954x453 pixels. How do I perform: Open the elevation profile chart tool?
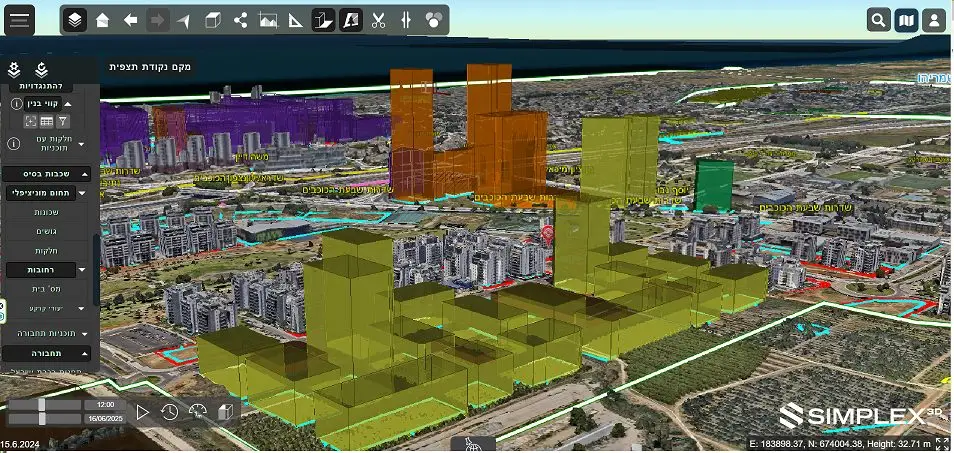[268, 21]
